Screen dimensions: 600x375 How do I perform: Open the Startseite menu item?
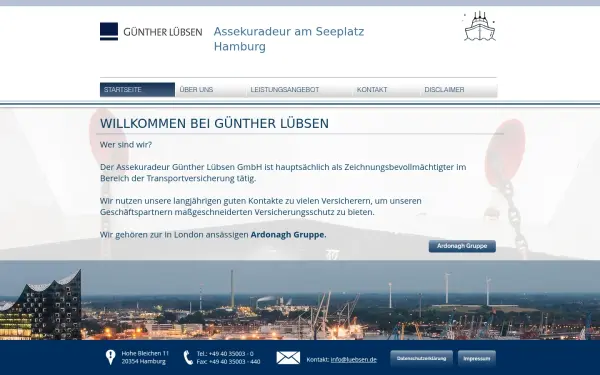pyautogui.click(x=137, y=90)
